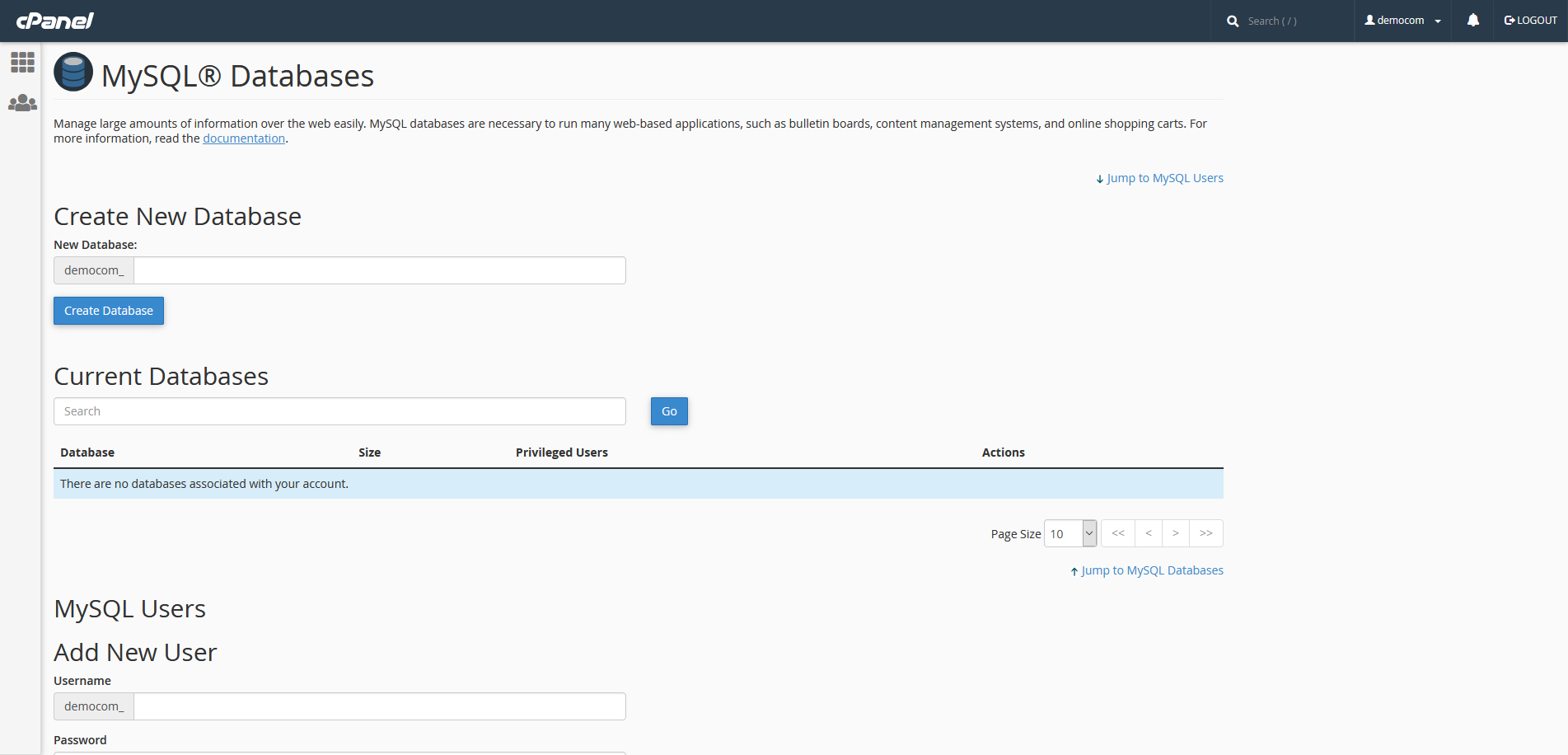
Task: Open the Home grid icon in sidebar
Action: [22, 62]
